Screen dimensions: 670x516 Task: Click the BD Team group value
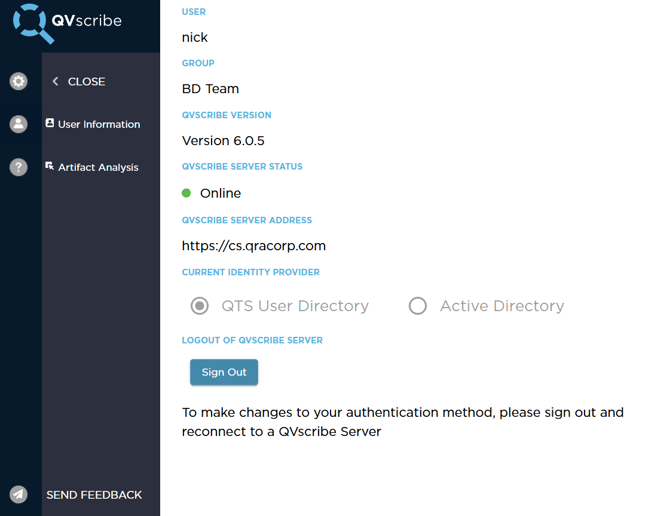pos(210,89)
